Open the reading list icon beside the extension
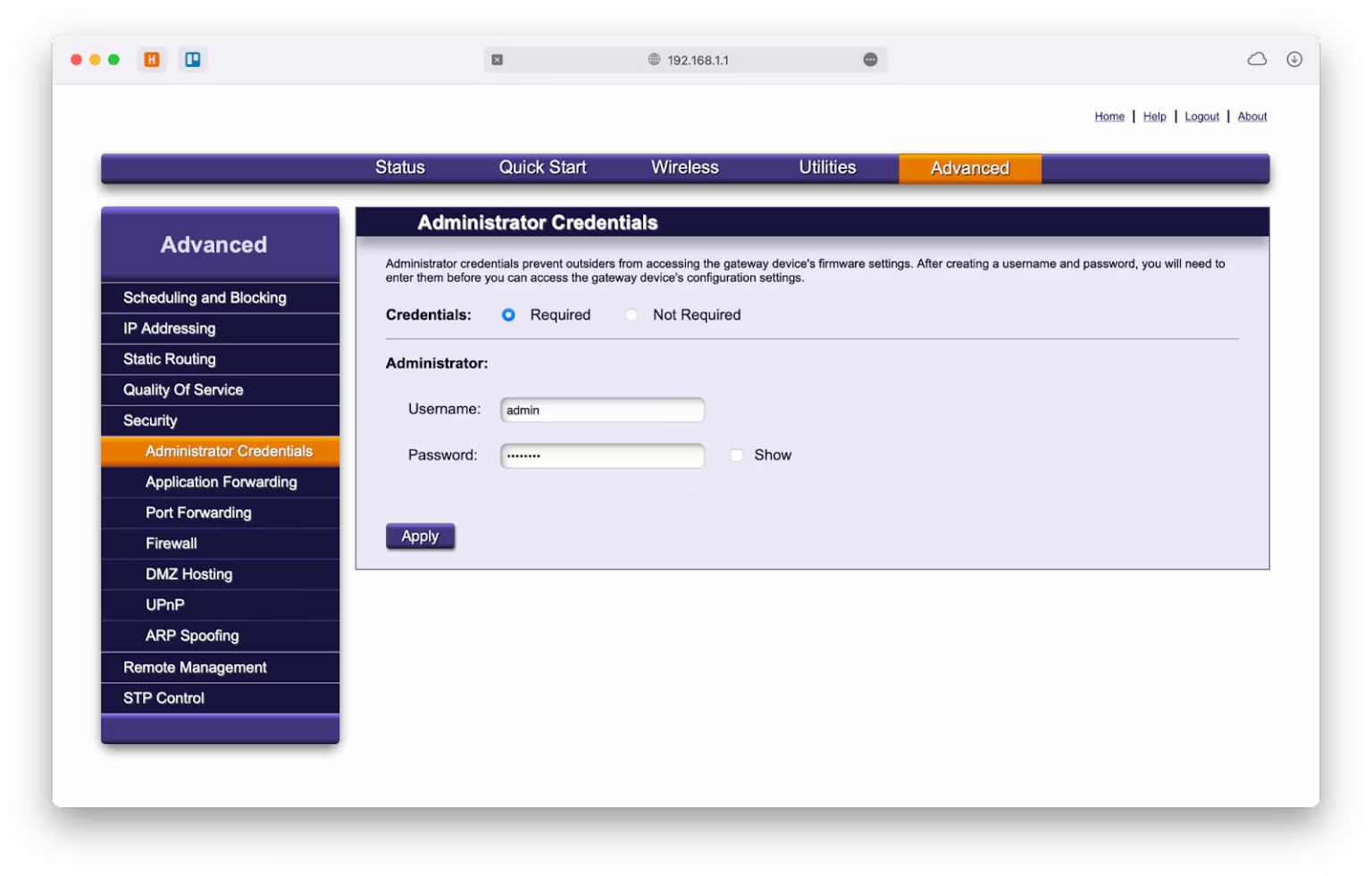This screenshot has width=1372, height=876. (192, 59)
